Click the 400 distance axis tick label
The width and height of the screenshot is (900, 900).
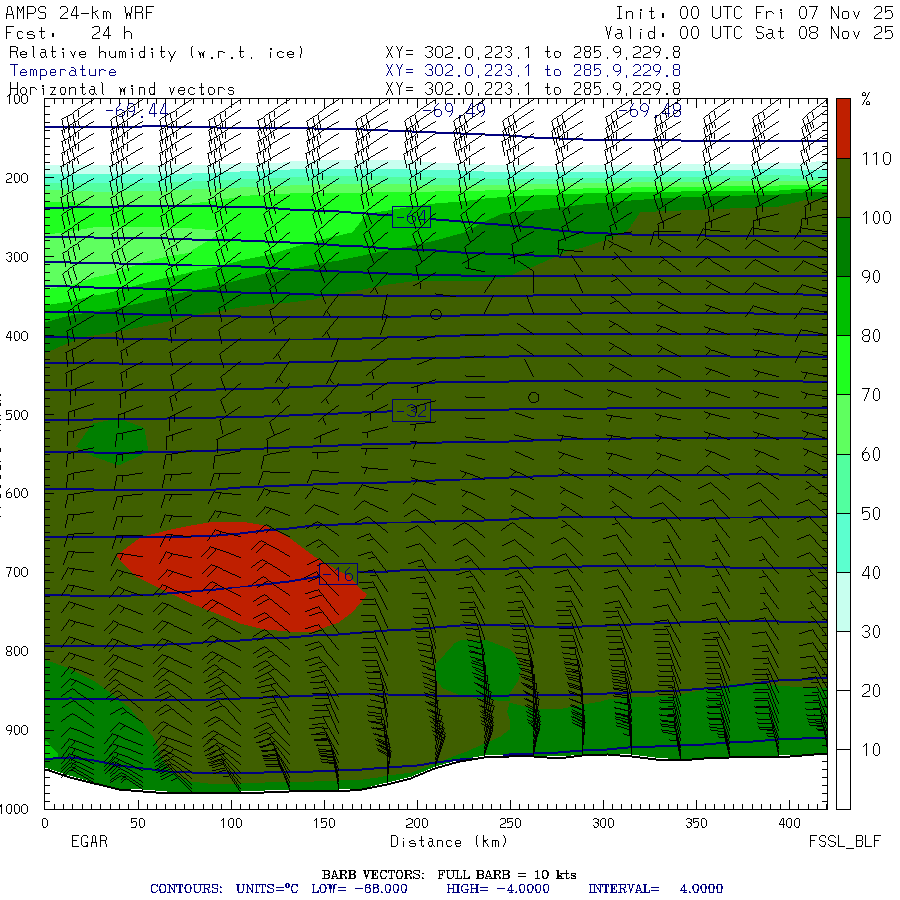click(x=789, y=823)
